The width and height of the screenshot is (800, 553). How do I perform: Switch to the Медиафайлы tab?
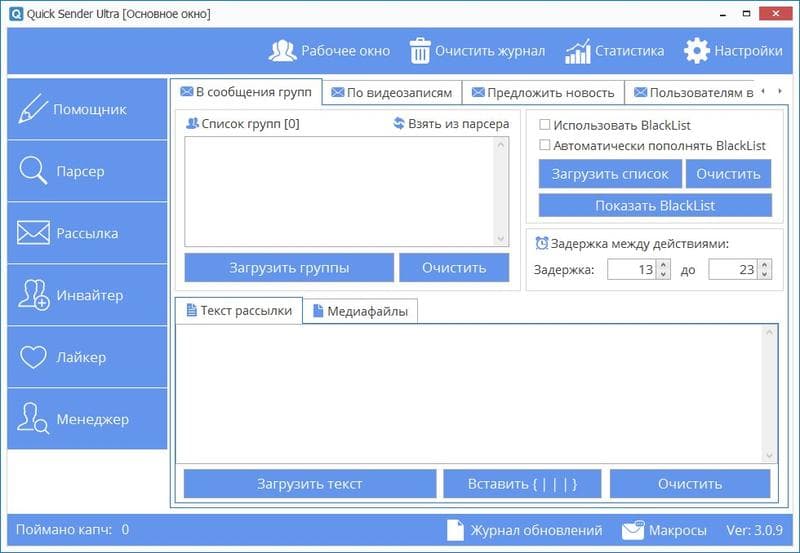pos(361,311)
